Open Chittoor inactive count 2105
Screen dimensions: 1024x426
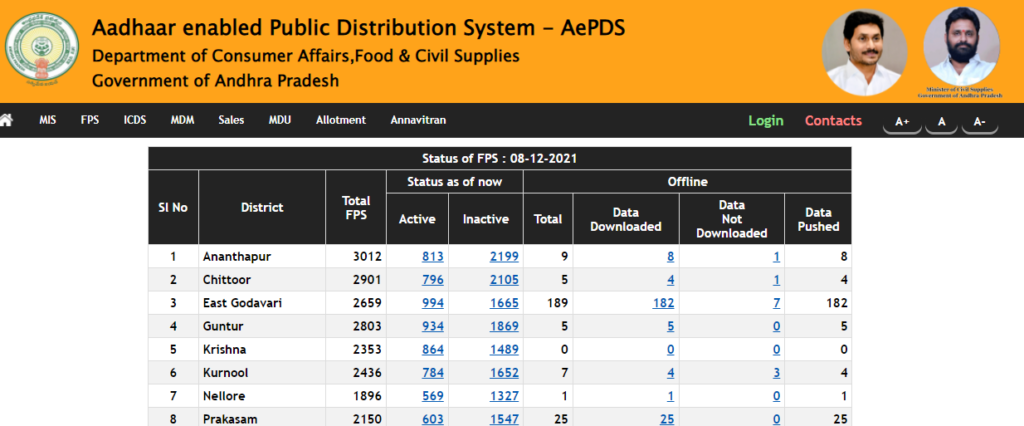coord(504,280)
